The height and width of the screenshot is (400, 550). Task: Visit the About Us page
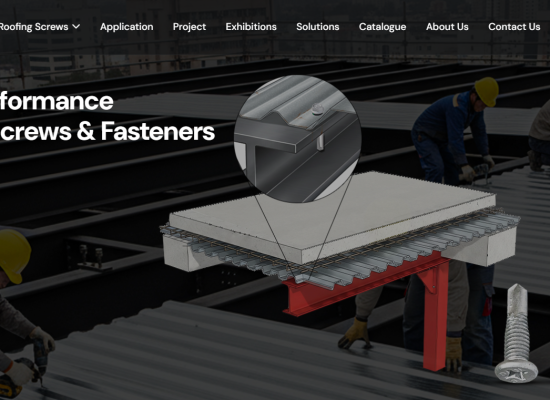pyautogui.click(x=447, y=27)
